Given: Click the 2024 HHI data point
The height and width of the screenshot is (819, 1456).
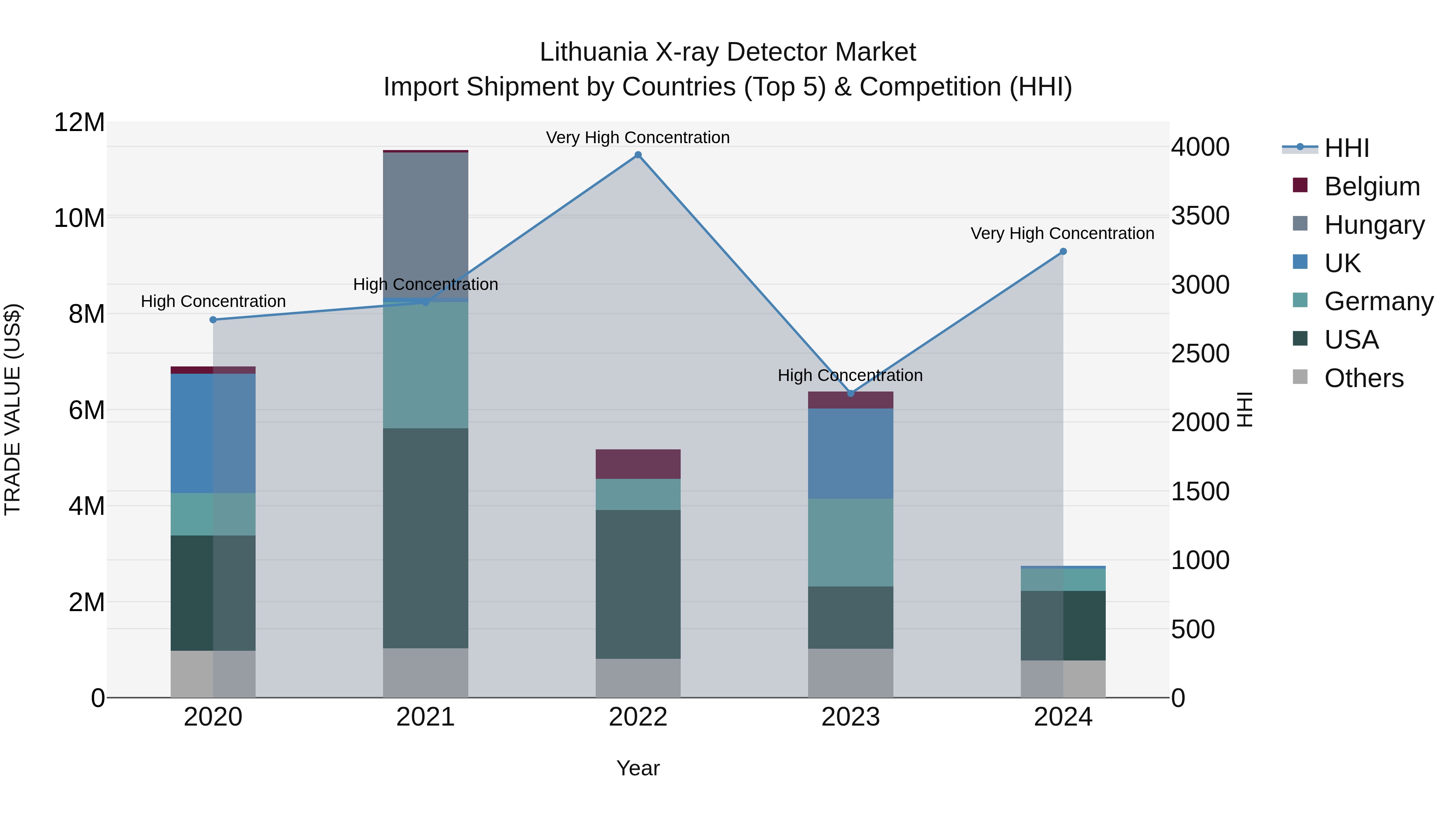Looking at the screenshot, I should tap(1063, 252).
